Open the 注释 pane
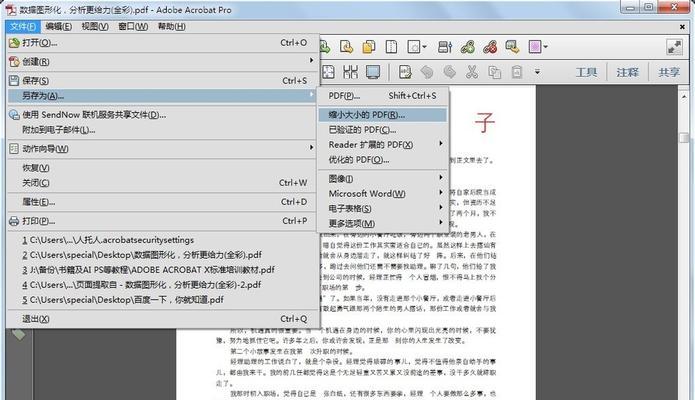This screenshot has width=695, height=400. (627, 72)
